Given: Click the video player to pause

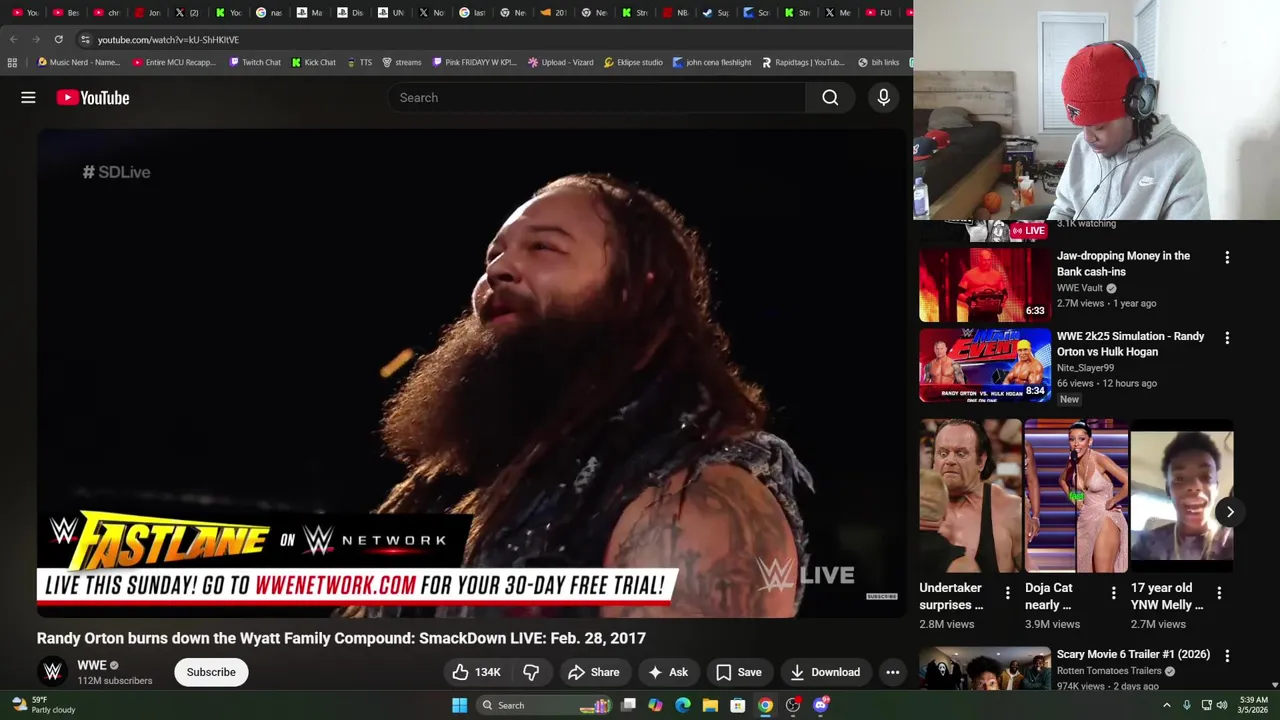Looking at the screenshot, I should point(470,373).
